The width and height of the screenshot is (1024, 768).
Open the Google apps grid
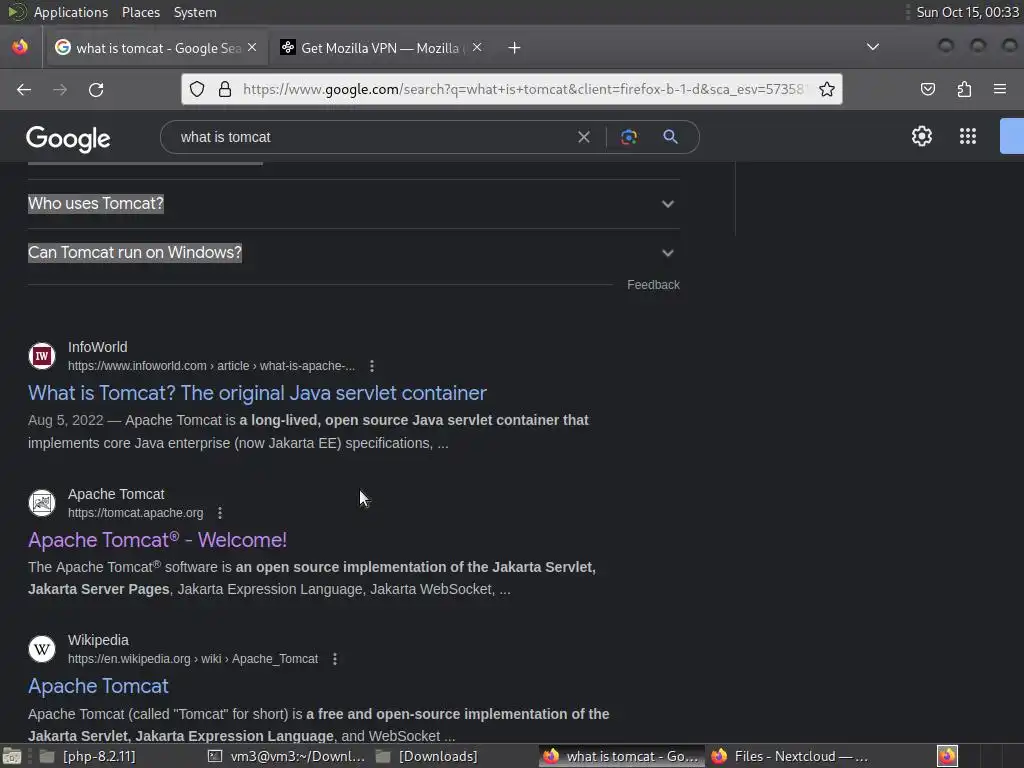point(968,136)
